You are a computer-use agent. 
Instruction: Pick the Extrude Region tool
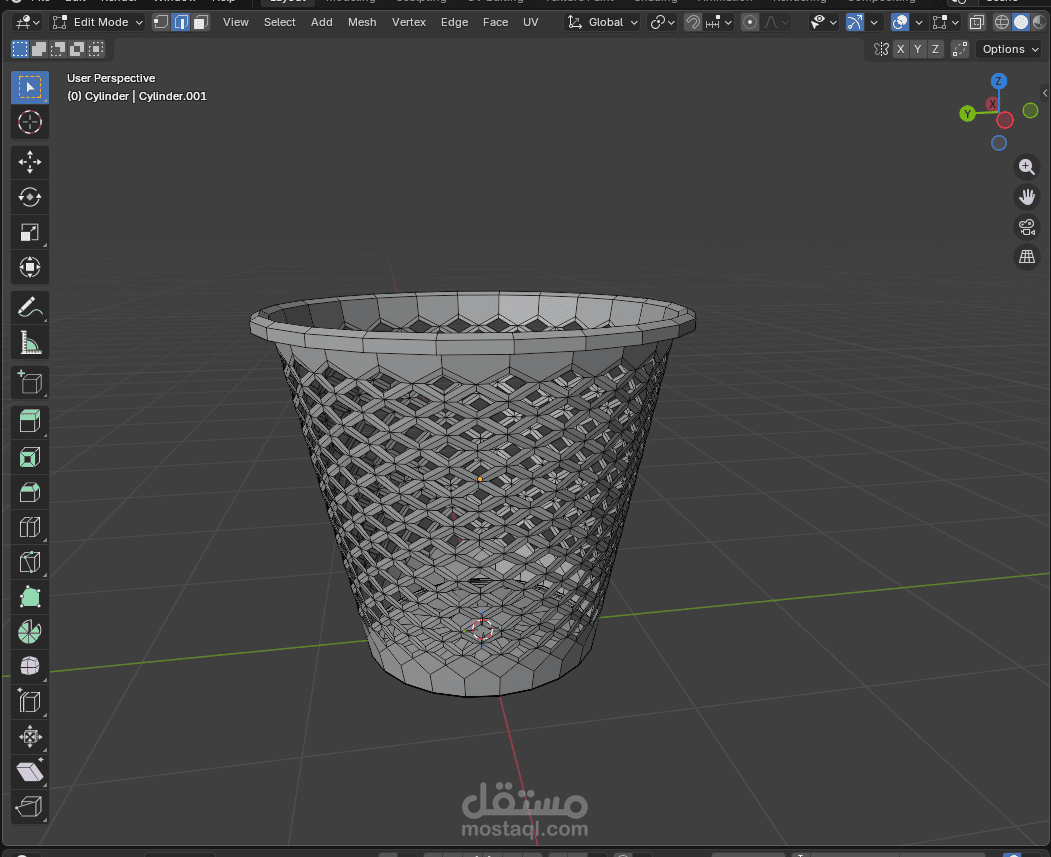[x=30, y=422]
